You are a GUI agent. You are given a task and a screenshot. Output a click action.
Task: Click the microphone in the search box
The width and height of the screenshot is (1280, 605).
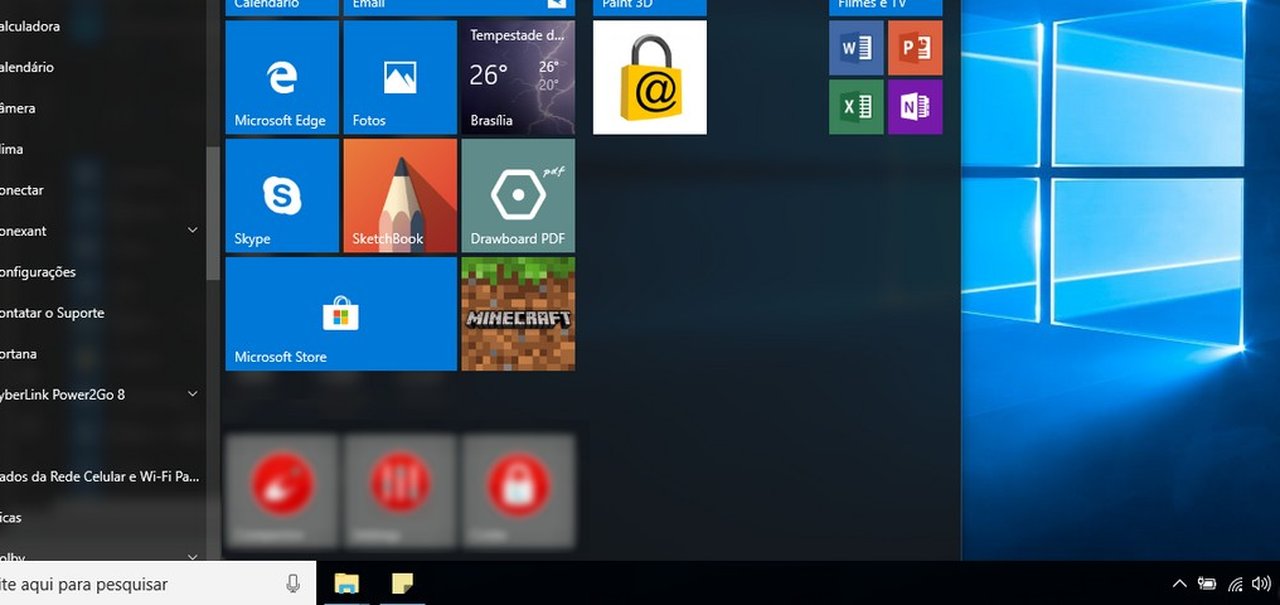293,584
